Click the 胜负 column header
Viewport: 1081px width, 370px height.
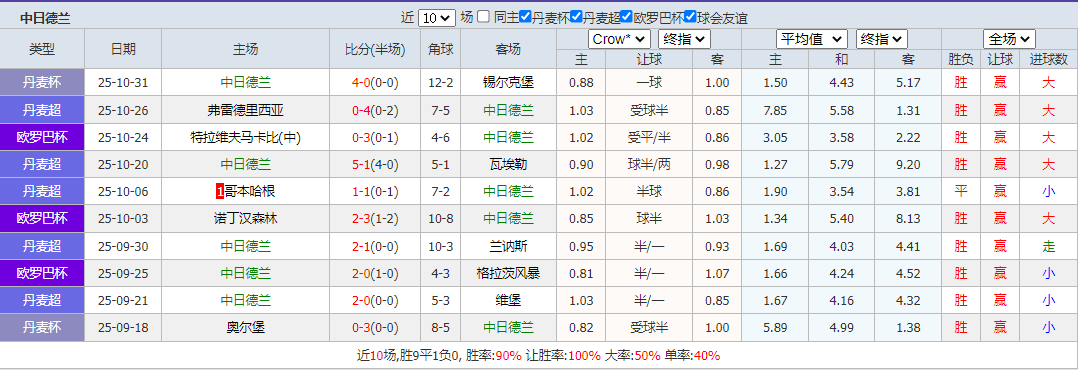pyautogui.click(x=961, y=60)
